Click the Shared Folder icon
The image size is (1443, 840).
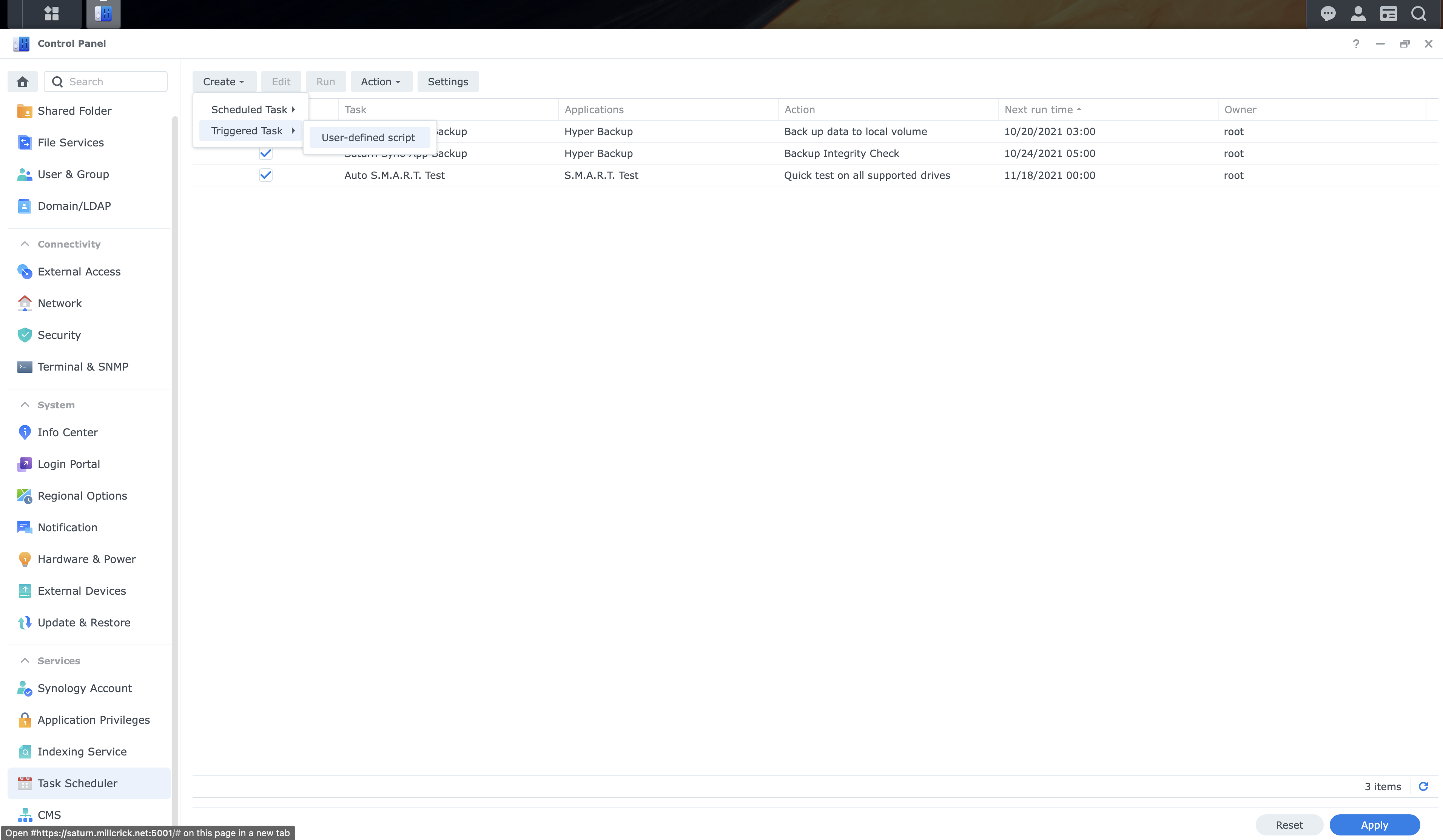[25, 111]
